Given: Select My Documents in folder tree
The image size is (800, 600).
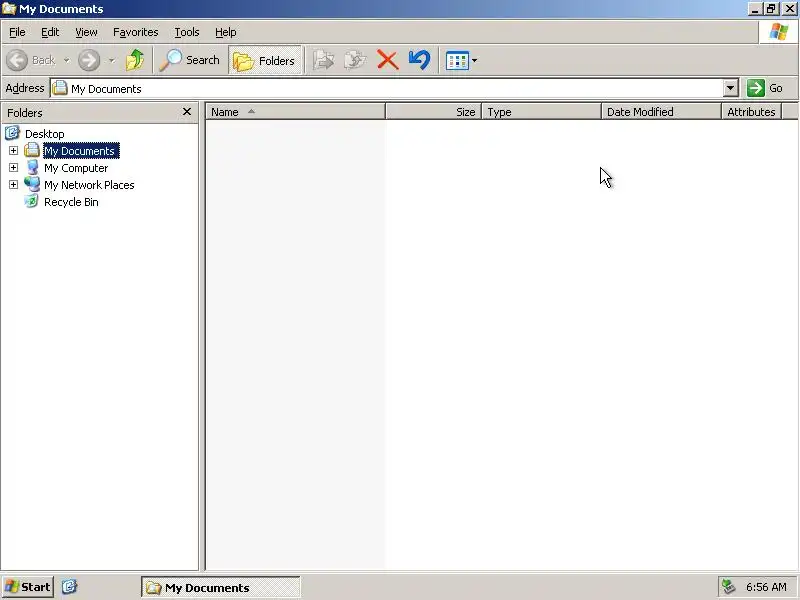Looking at the screenshot, I should tap(81, 151).
